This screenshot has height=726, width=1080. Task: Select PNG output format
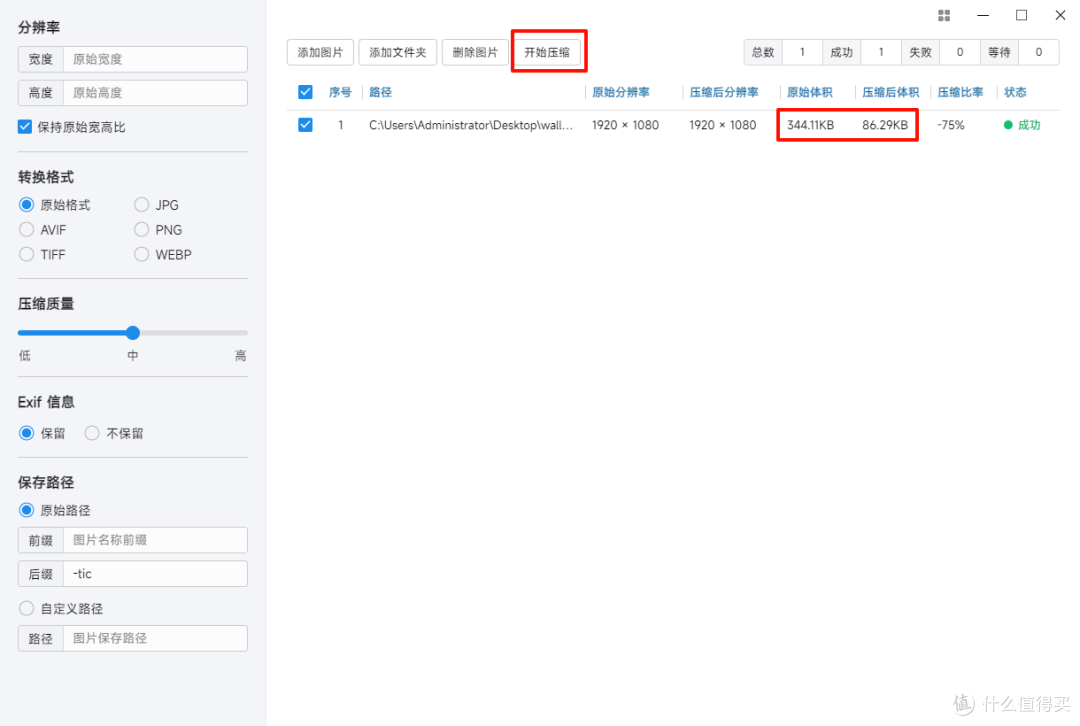tap(141, 229)
